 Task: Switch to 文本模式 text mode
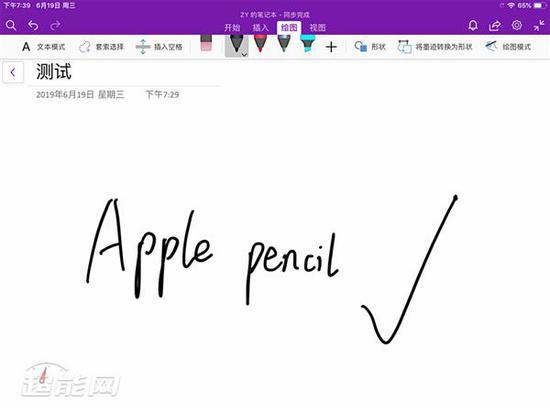pos(43,47)
